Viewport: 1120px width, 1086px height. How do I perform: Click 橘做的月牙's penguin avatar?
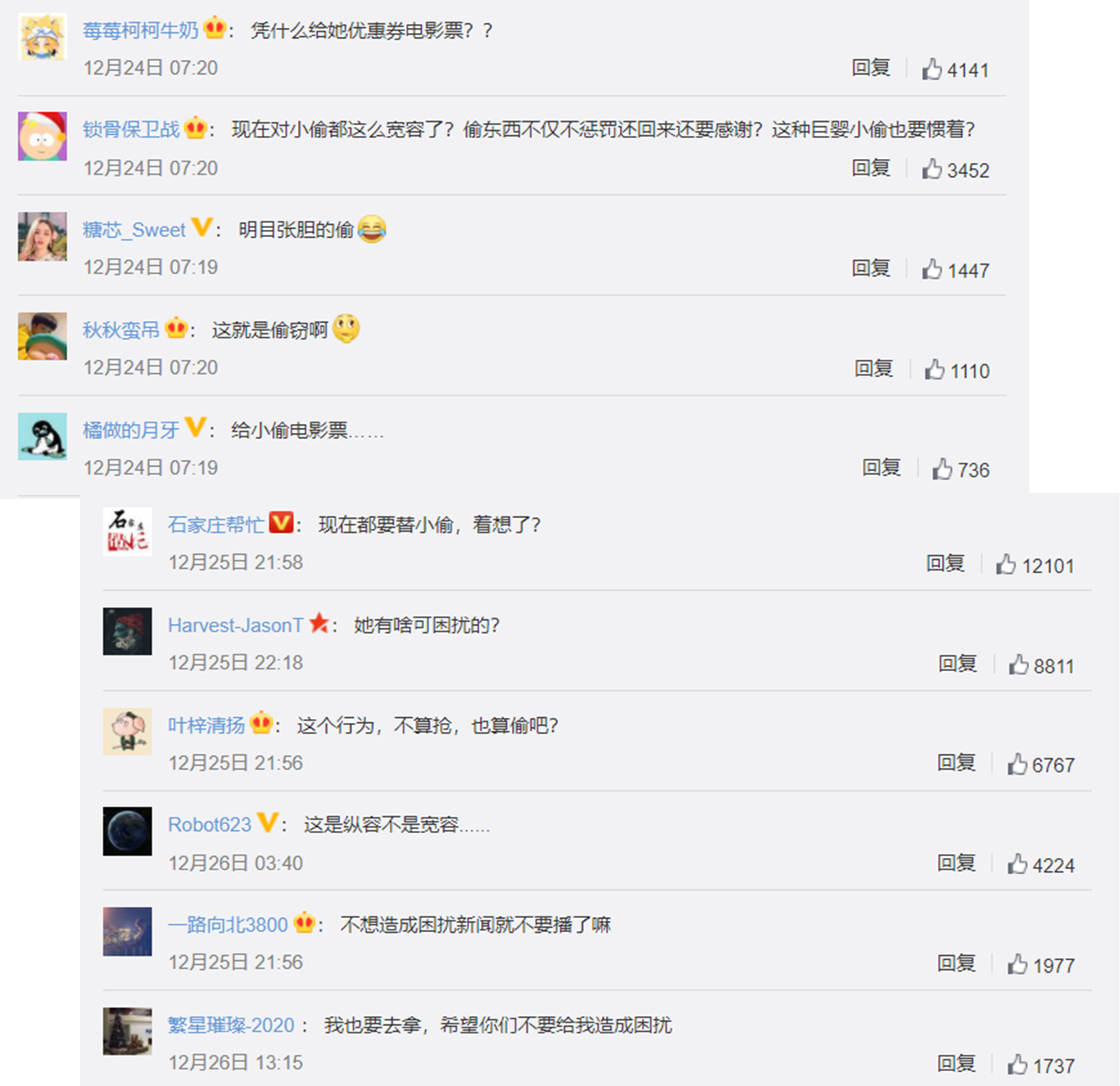(43, 436)
